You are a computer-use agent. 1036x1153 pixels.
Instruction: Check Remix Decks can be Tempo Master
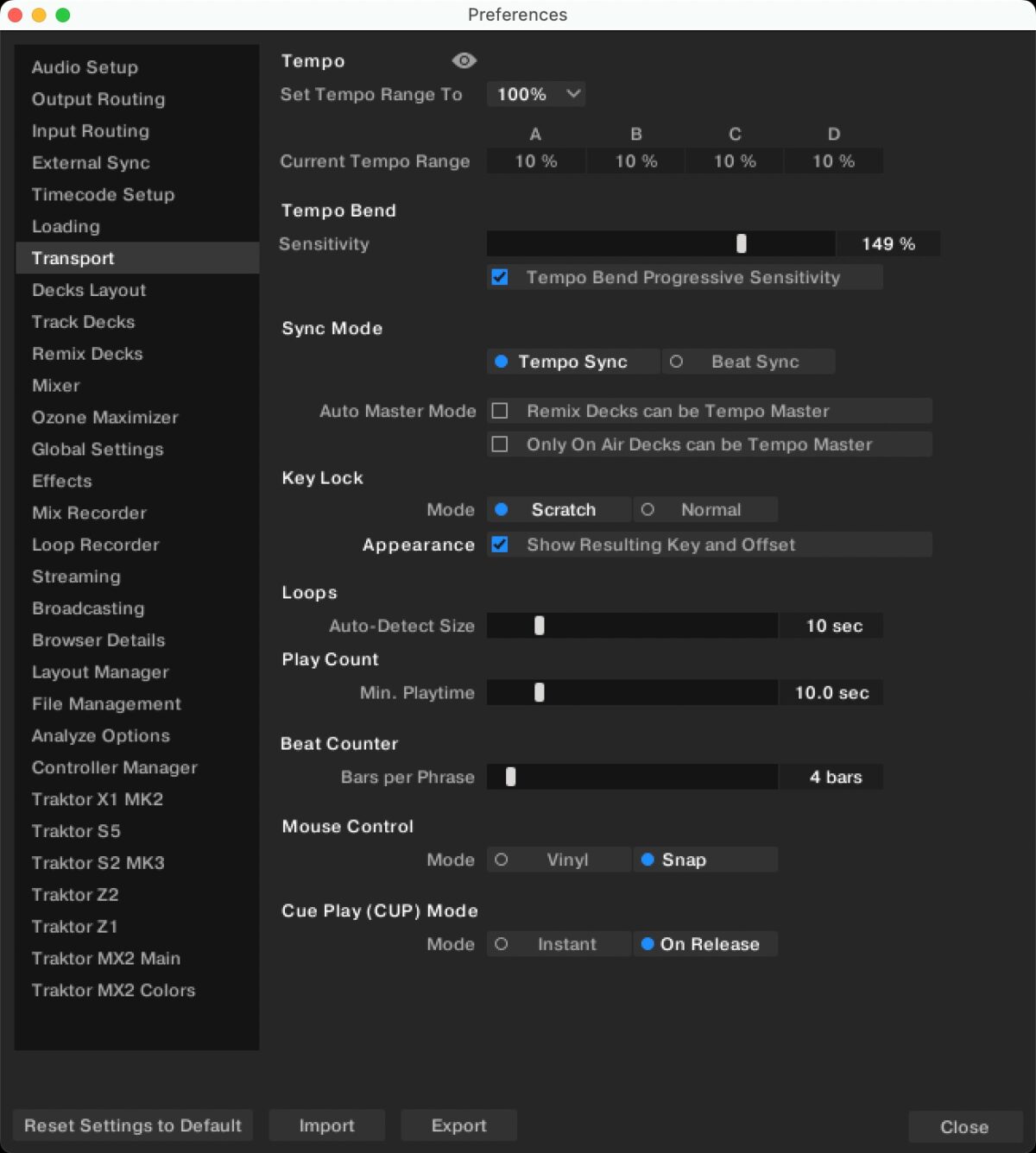pyautogui.click(x=499, y=411)
